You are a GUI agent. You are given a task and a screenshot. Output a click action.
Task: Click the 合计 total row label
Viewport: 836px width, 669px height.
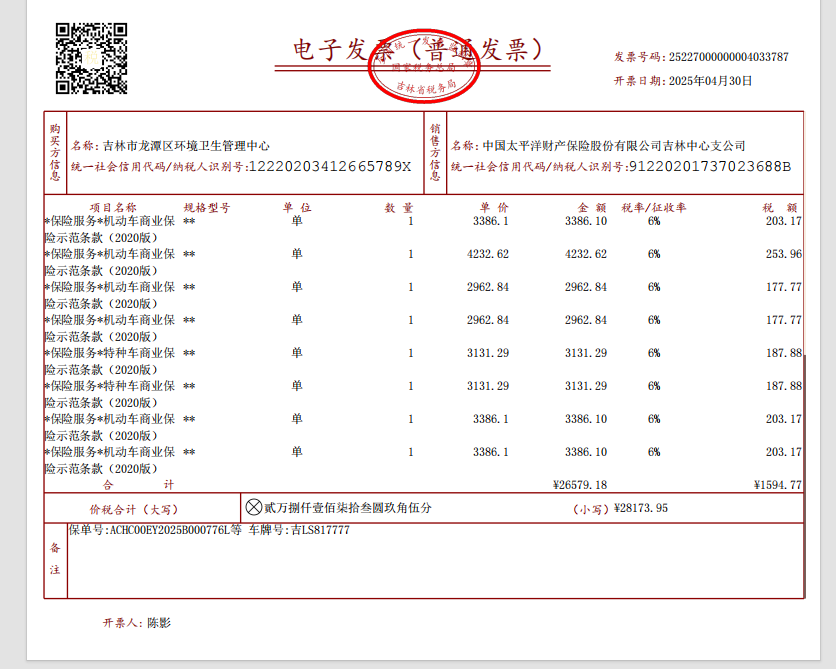coord(139,485)
